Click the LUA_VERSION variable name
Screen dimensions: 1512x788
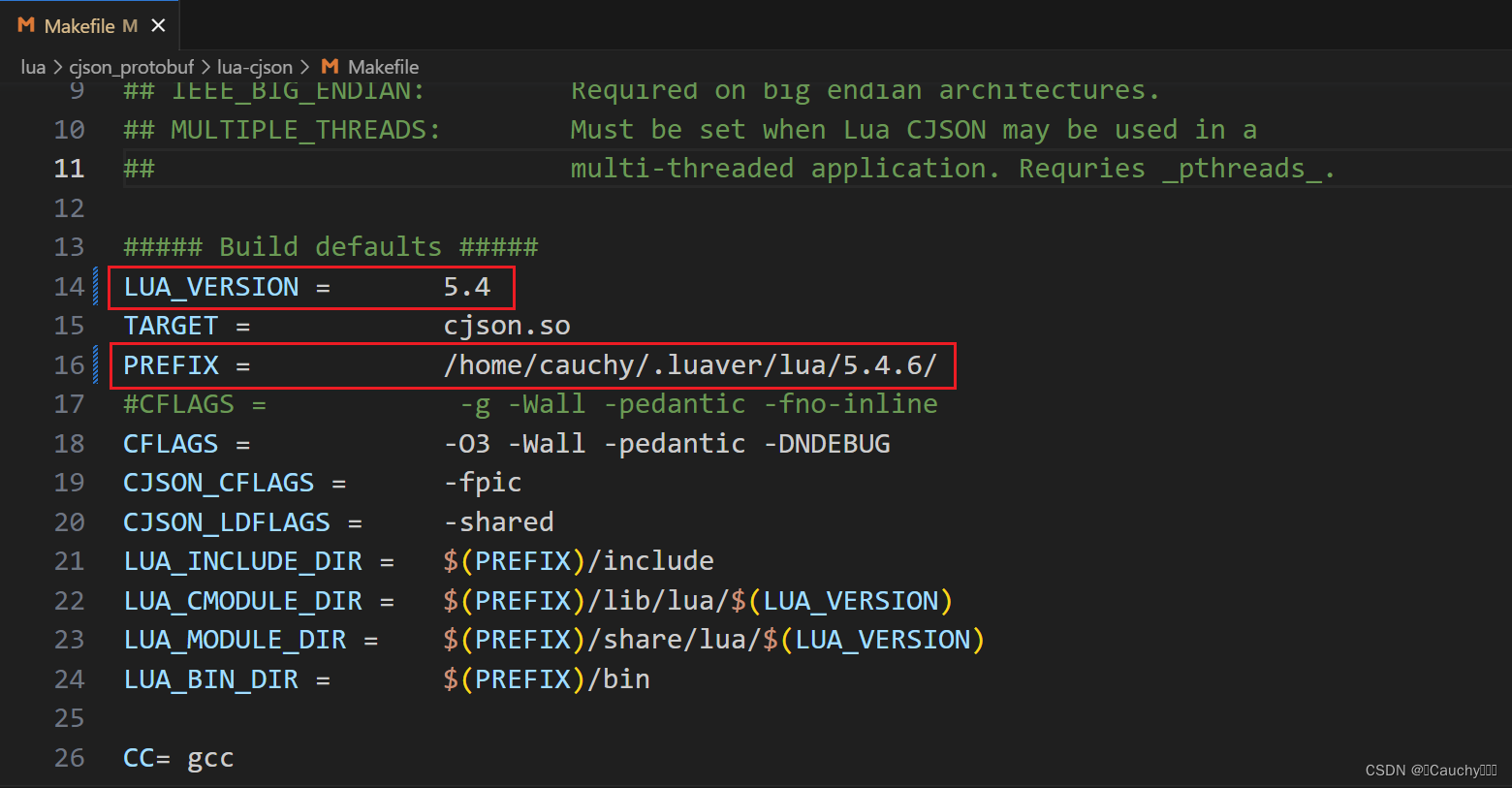(x=211, y=287)
